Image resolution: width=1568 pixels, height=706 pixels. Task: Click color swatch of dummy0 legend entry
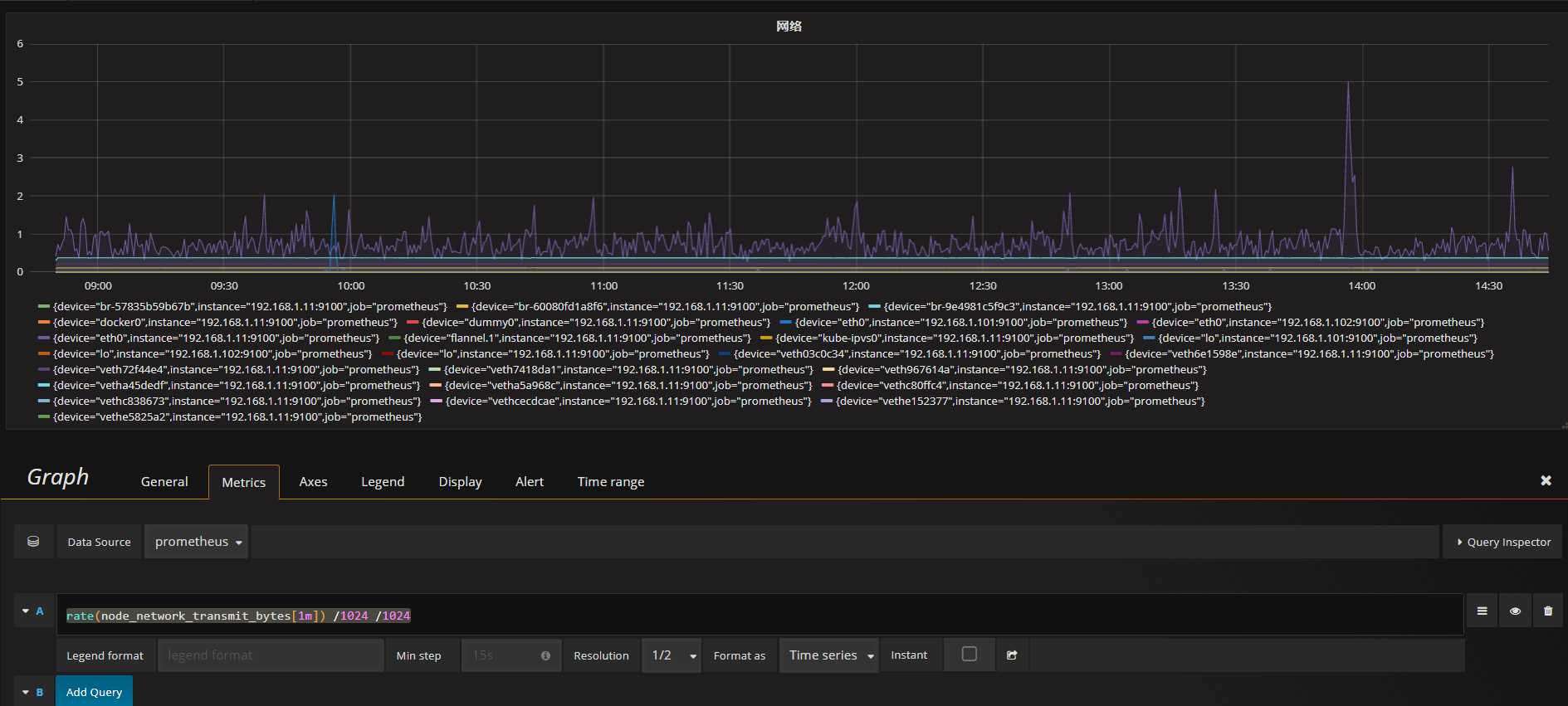point(413,323)
